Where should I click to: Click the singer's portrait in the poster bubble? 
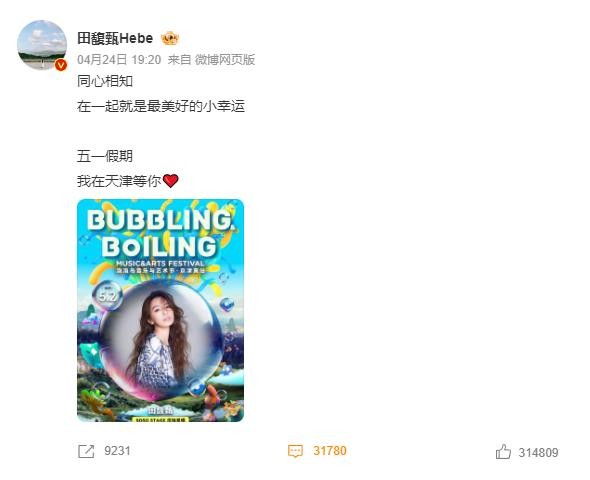160,339
